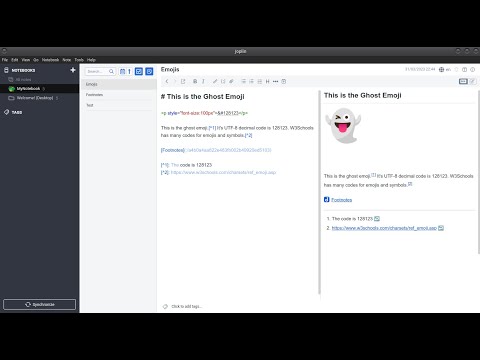Screen dimensions: 480x360
Task: Click the font-size HTML line in editor
Action: pyautogui.click(x=204, y=113)
